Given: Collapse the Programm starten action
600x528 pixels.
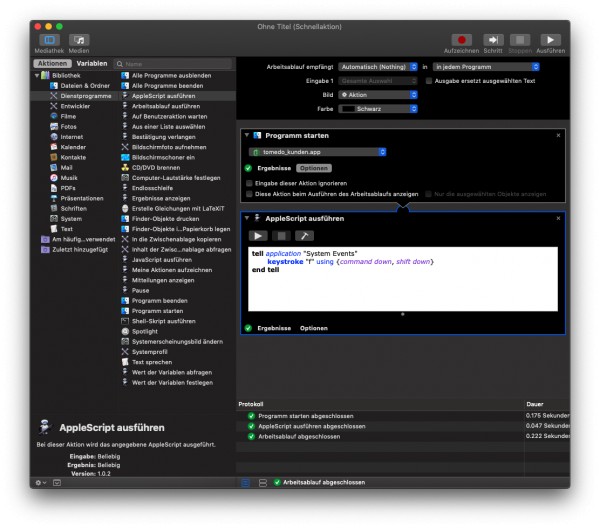Looking at the screenshot, I should (247, 135).
